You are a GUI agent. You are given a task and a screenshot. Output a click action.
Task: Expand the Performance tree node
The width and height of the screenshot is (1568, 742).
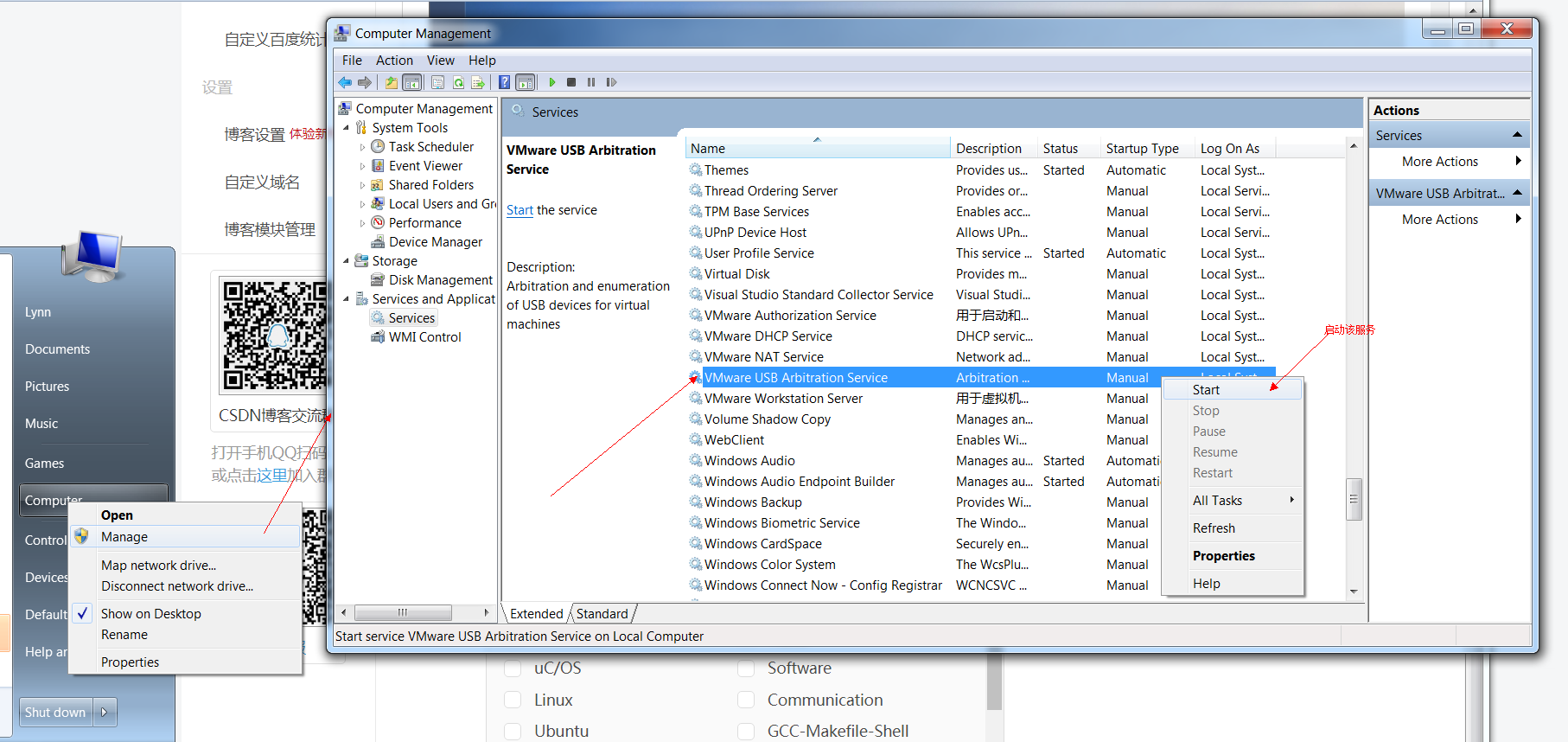pos(362,223)
